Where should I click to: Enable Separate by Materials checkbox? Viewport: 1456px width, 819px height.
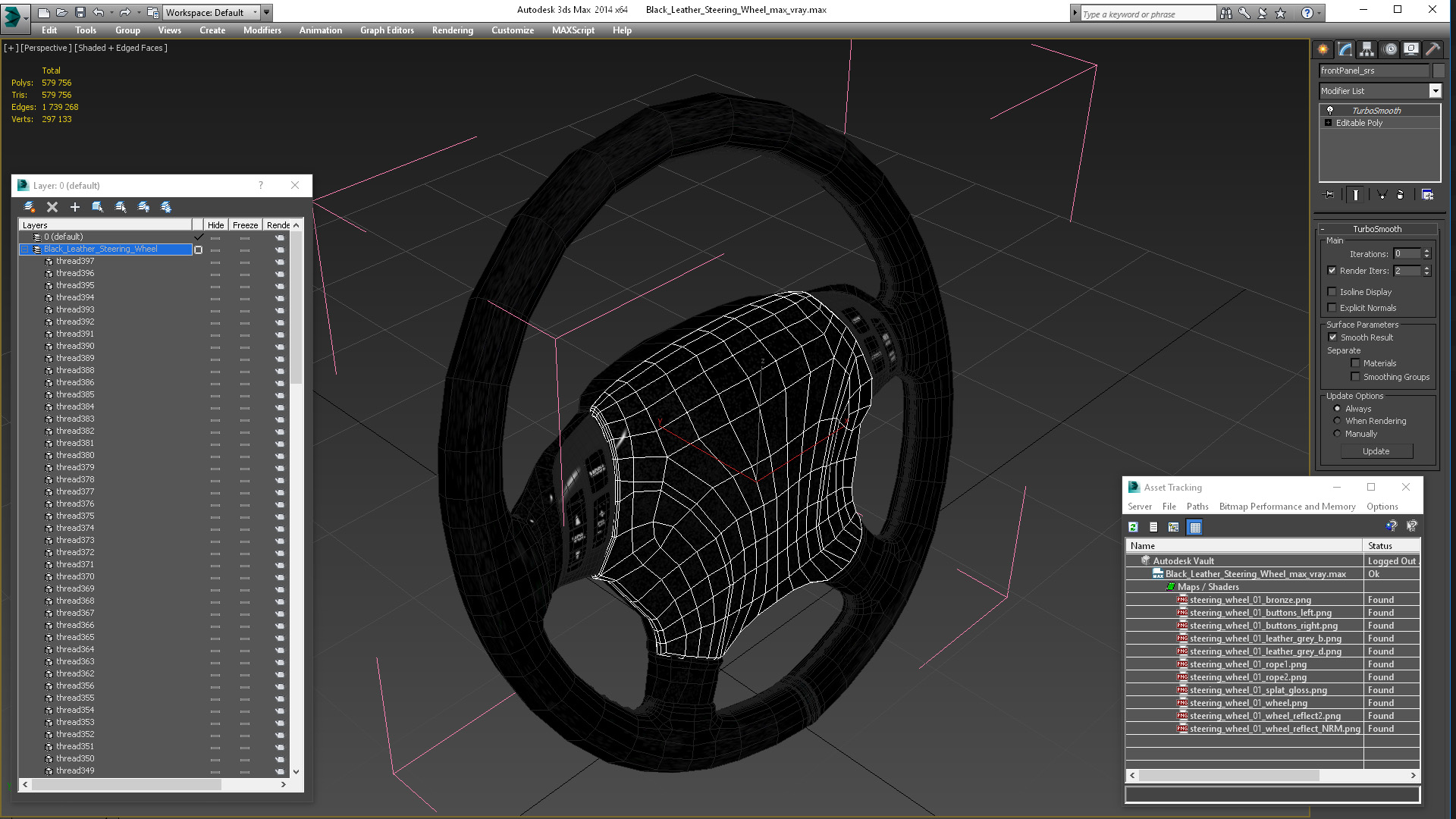[x=1355, y=363]
